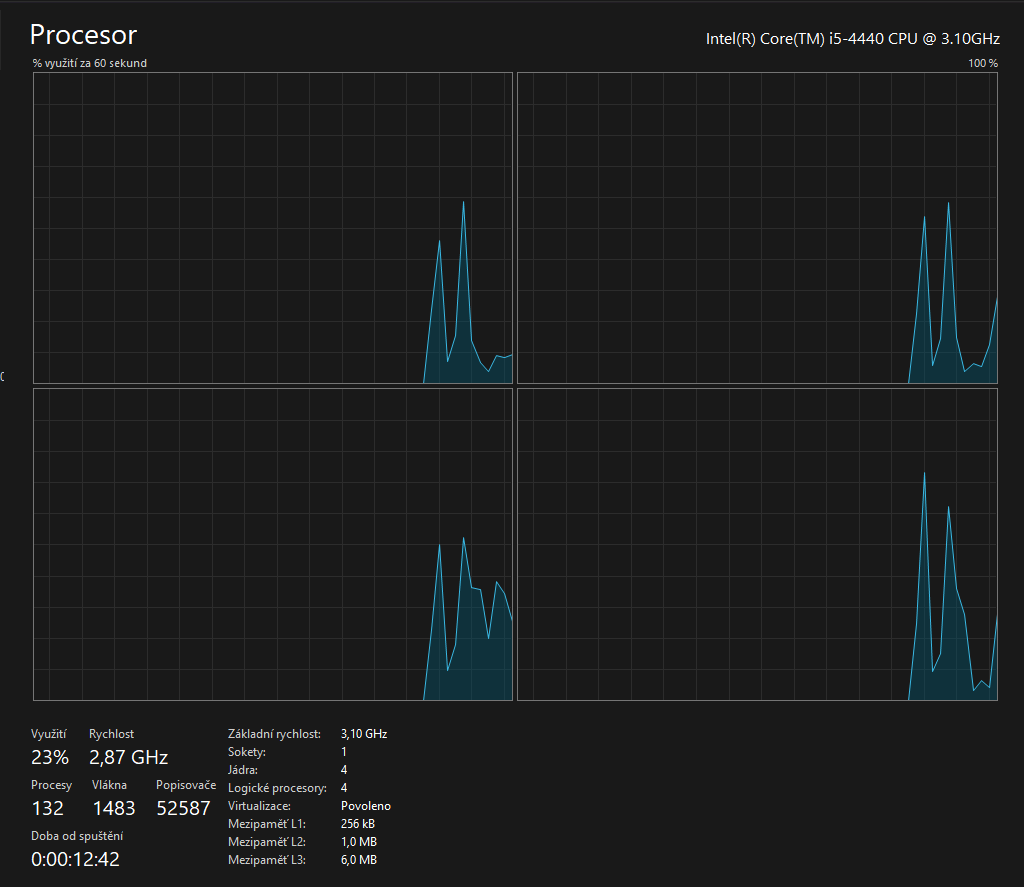The height and width of the screenshot is (887, 1024).
Task: Select the bottom-left CPU core usage graph
Action: tap(273, 545)
